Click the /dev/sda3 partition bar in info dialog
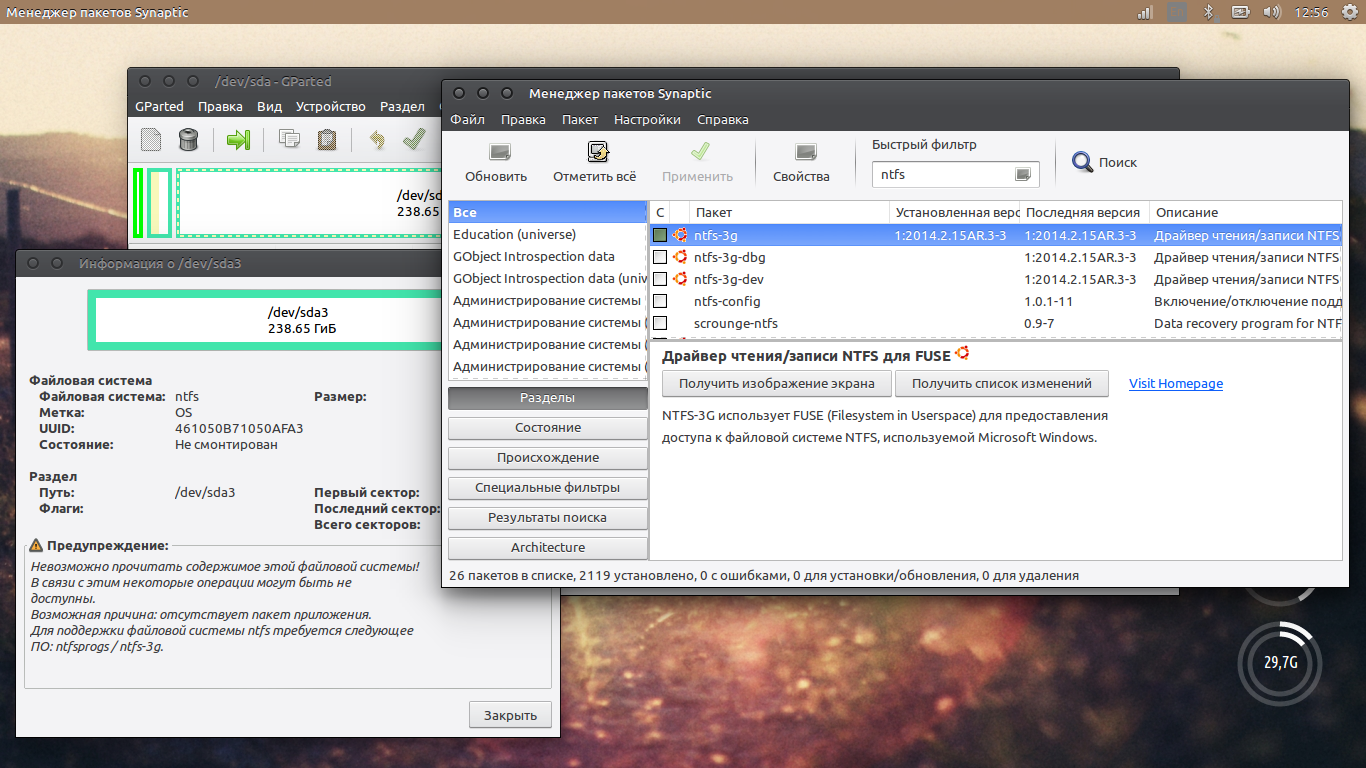 tap(264, 320)
